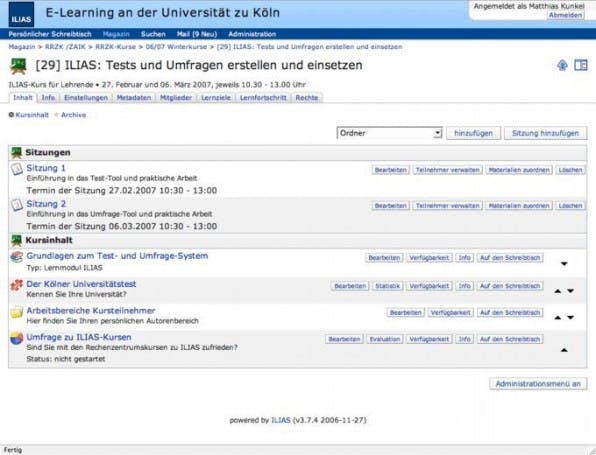Click the Sitzung 1 session icon

click(x=17, y=169)
